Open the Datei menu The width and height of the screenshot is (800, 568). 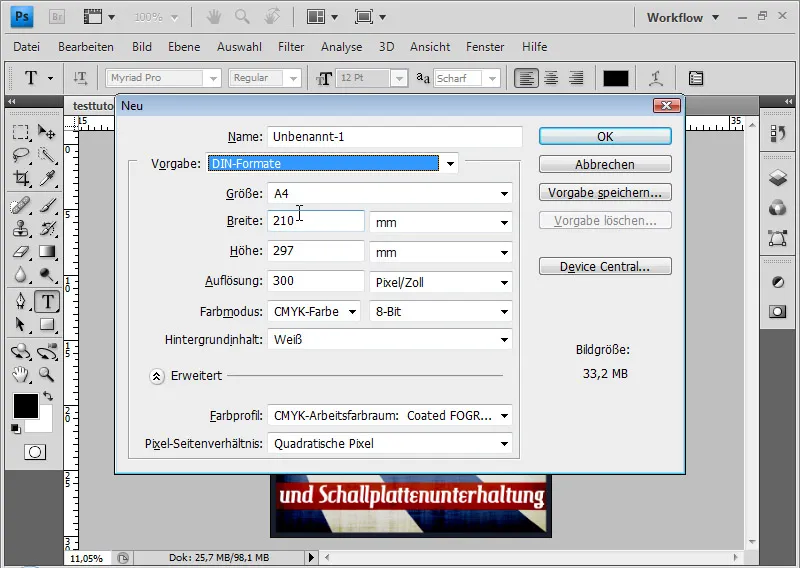(x=27, y=47)
